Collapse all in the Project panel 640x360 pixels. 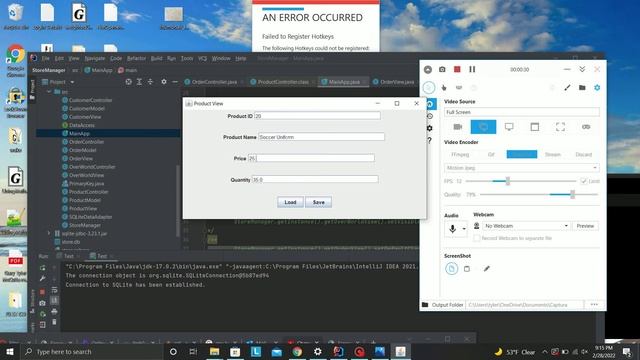pyautogui.click(x=150, y=82)
